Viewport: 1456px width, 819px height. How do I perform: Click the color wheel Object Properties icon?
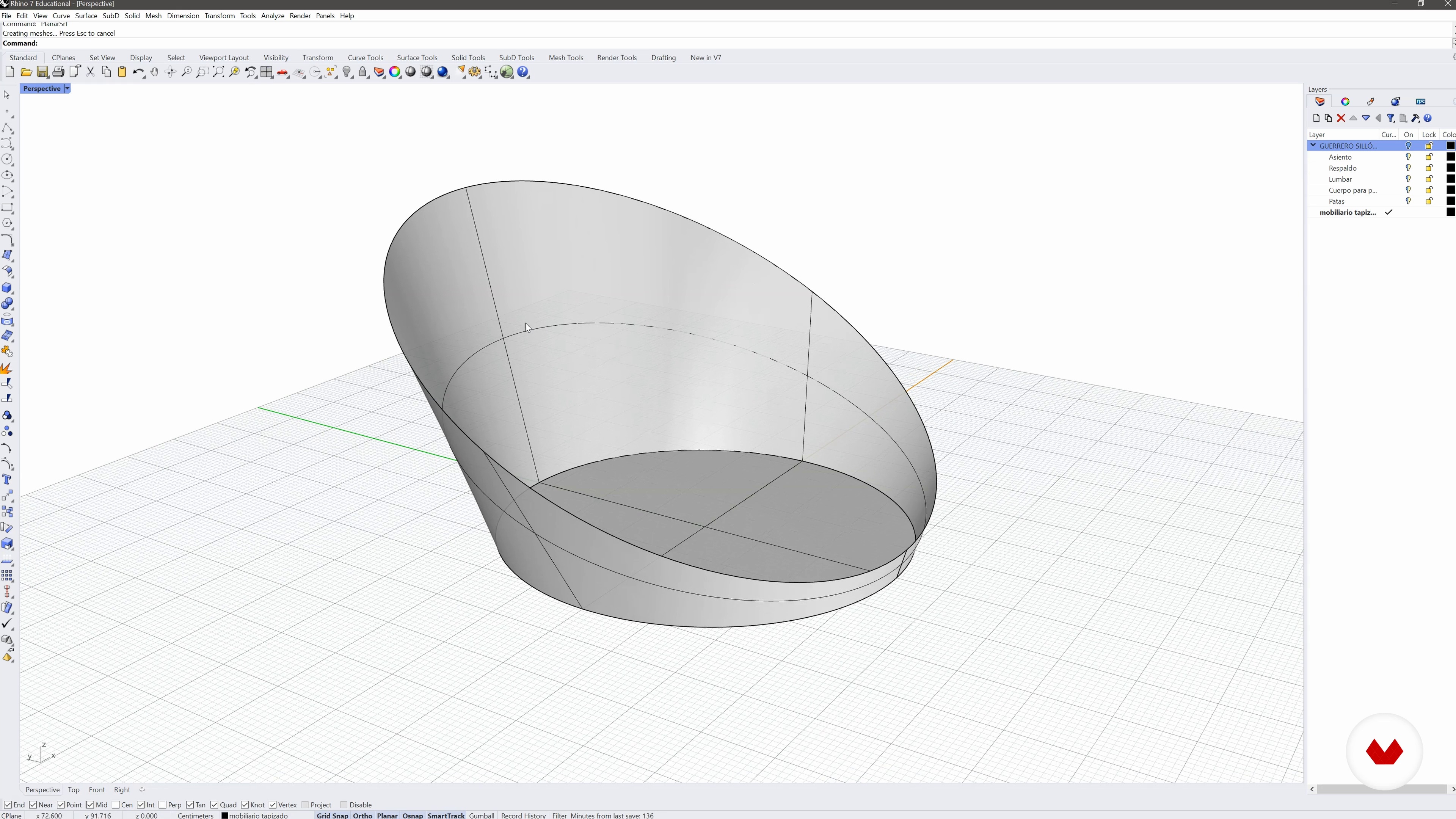click(395, 72)
